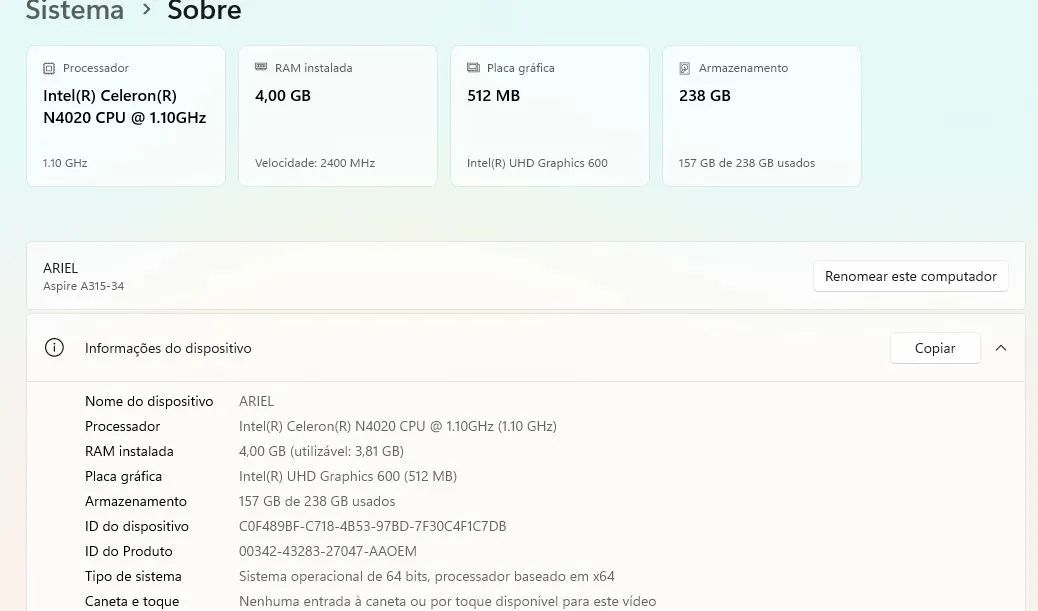1038x611 pixels.
Task: Click Renomear este computador button
Action: tap(910, 276)
